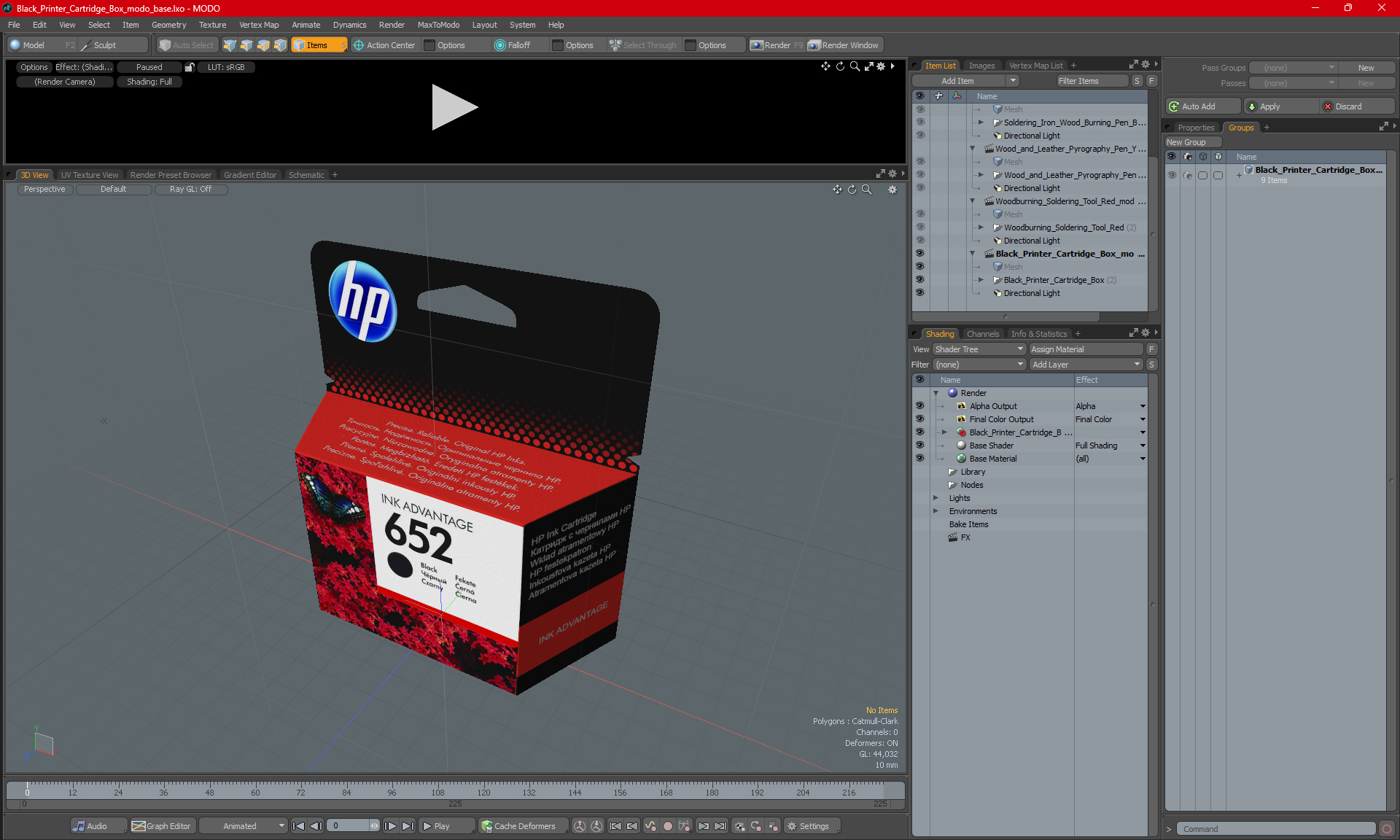The height and width of the screenshot is (840, 1400).
Task: Click the Apply button in Groups panel
Action: coord(1280,106)
